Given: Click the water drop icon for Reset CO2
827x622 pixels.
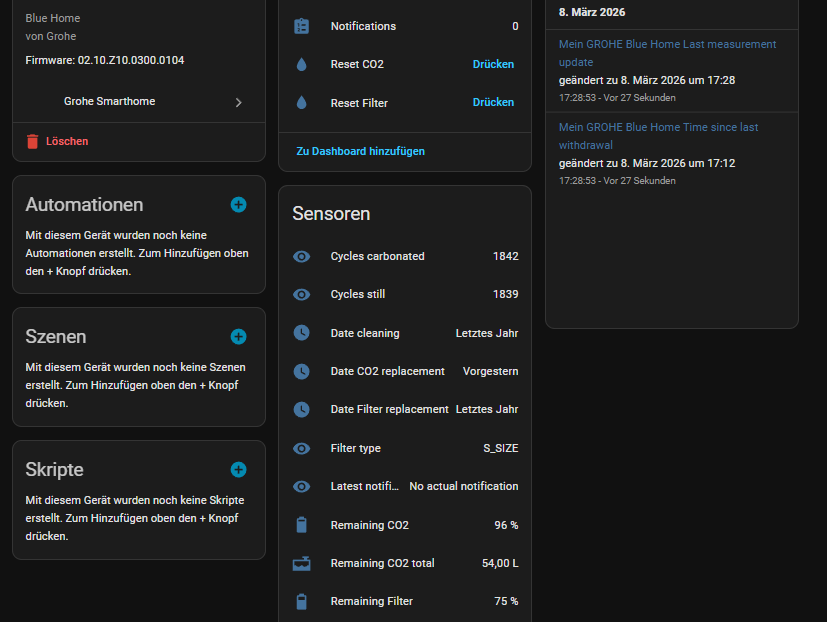Looking at the screenshot, I should [x=301, y=64].
